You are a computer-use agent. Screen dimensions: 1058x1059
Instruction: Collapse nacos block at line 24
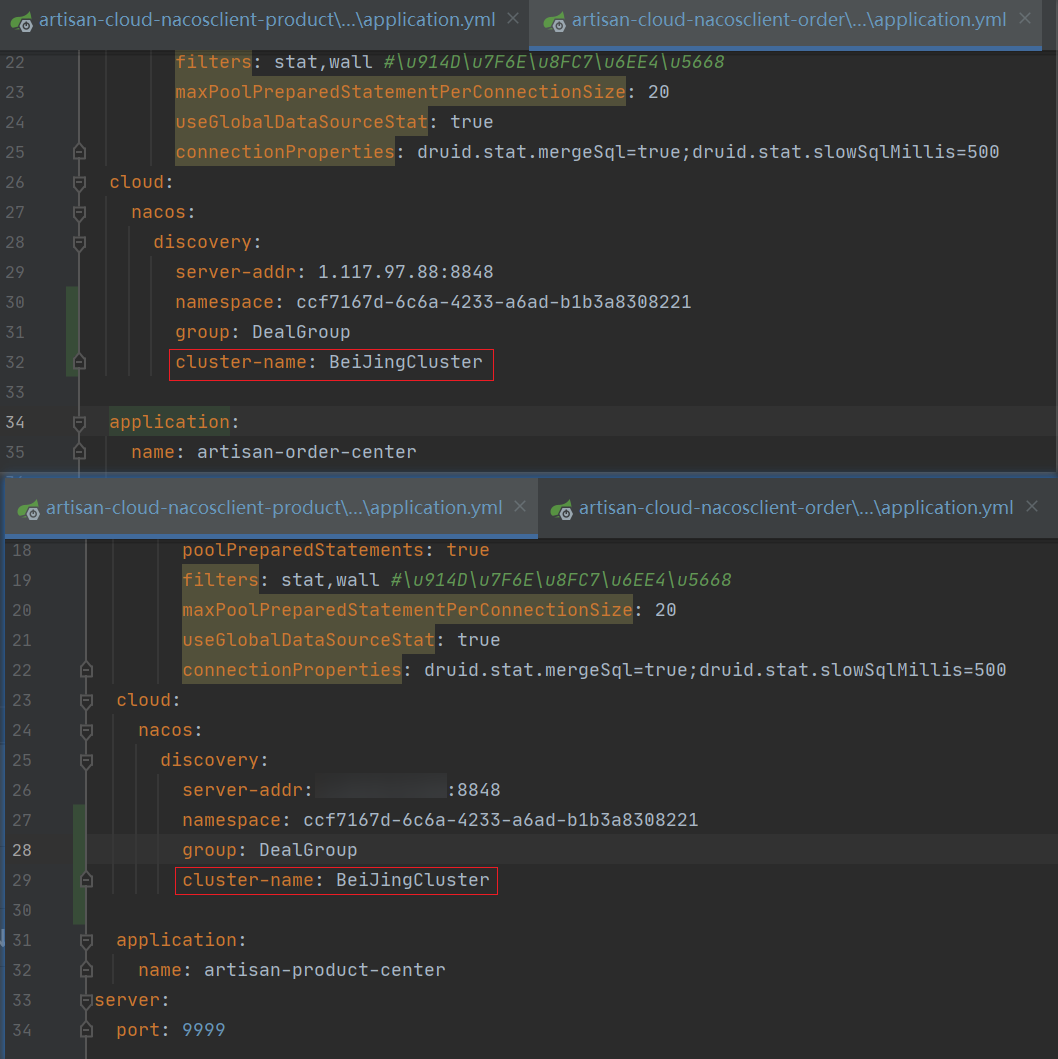pos(86,731)
